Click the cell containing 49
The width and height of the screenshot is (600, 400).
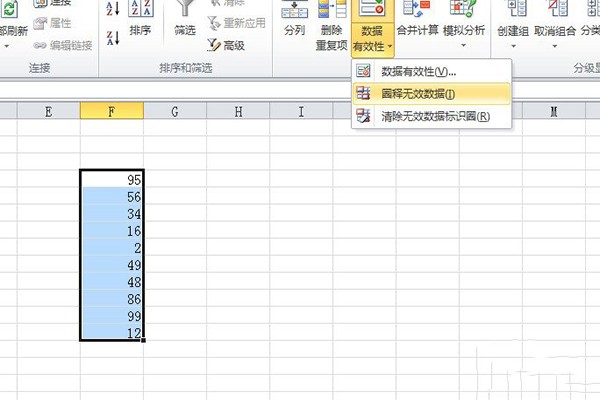(x=112, y=264)
